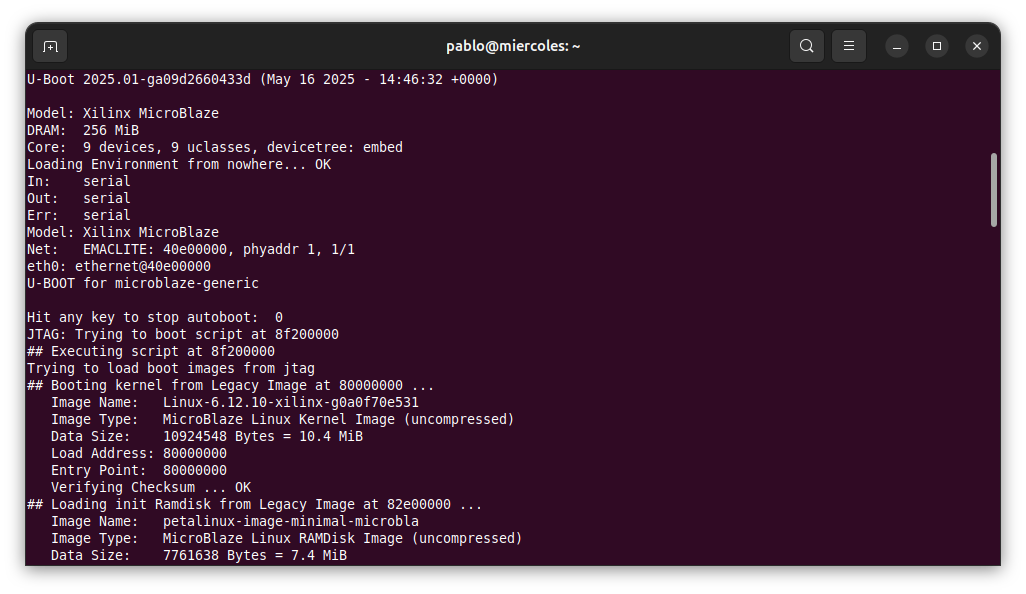Click the new tab icon in the header bar

tap(49, 46)
